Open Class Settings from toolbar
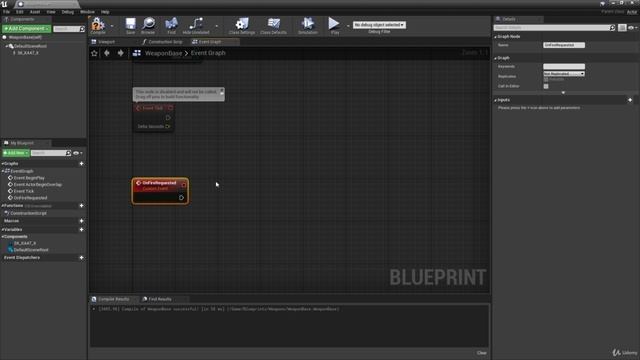Screen dimensions: 640x360 click(242, 24)
